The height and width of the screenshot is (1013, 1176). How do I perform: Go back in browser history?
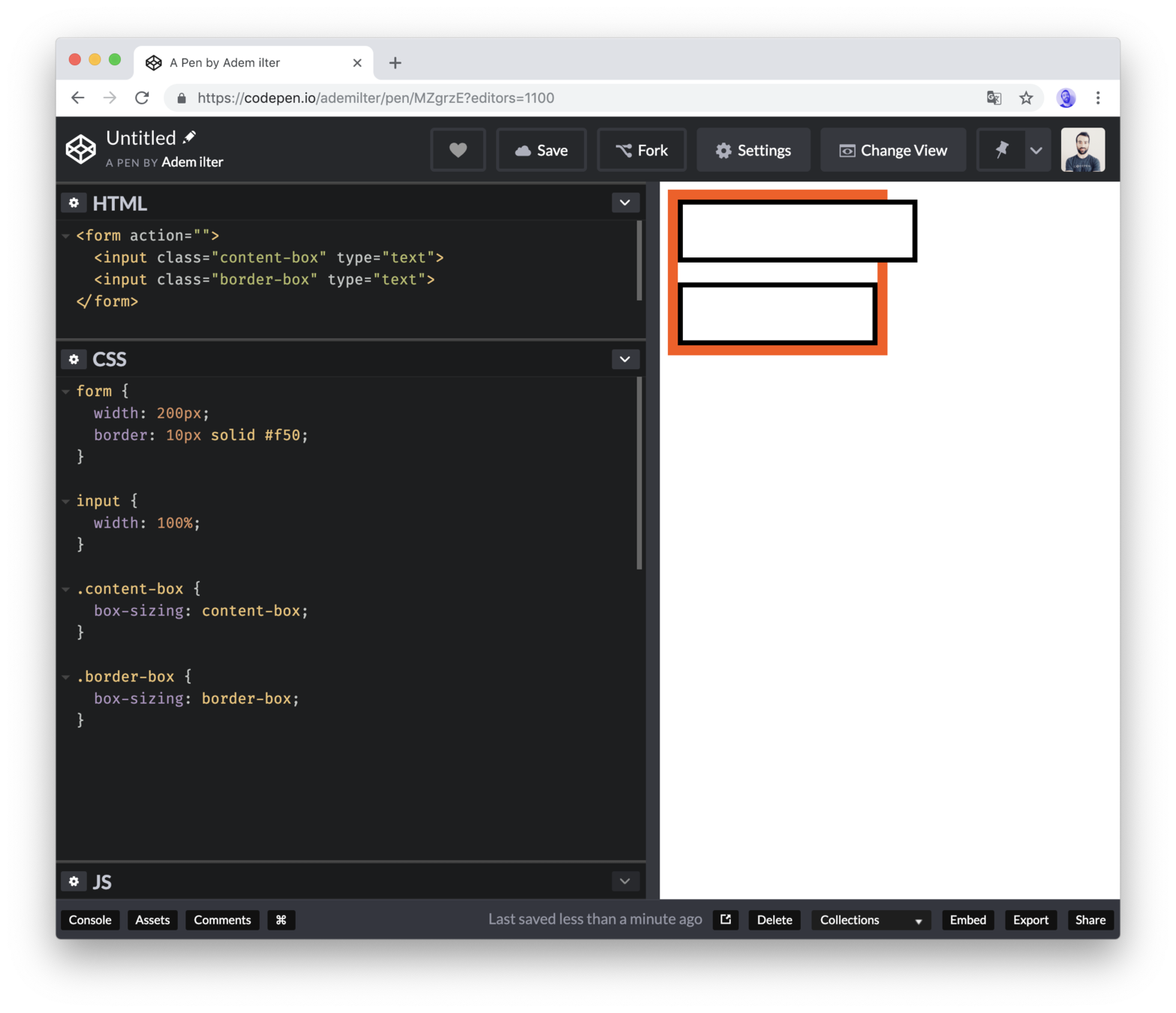[78, 98]
